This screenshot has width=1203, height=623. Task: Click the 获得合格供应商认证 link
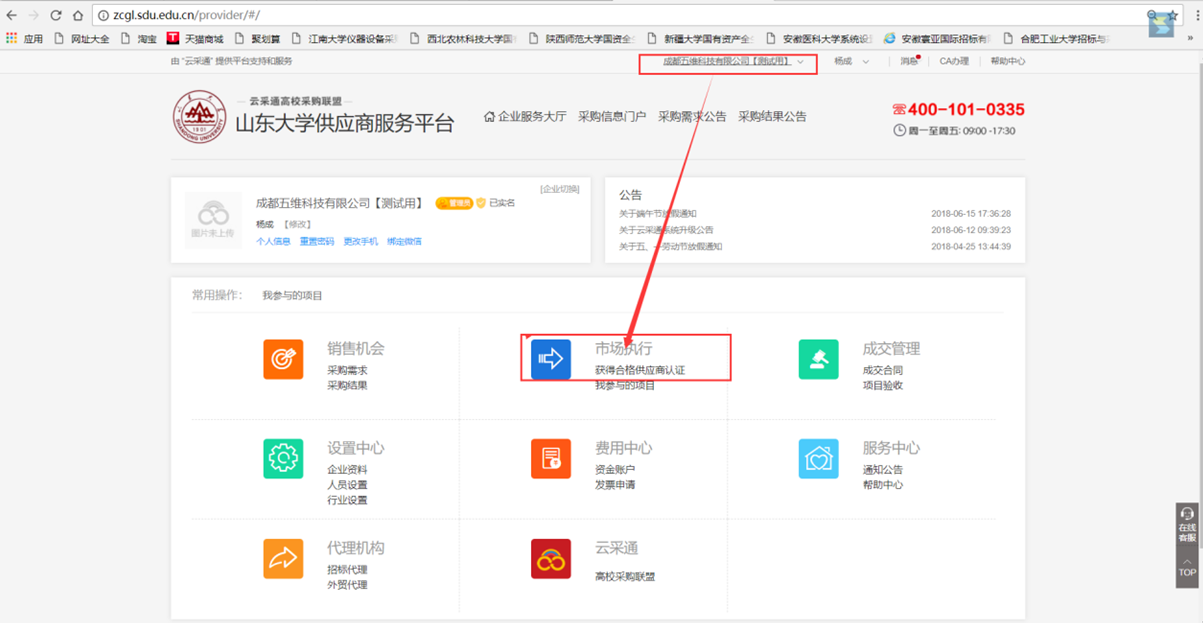point(640,370)
